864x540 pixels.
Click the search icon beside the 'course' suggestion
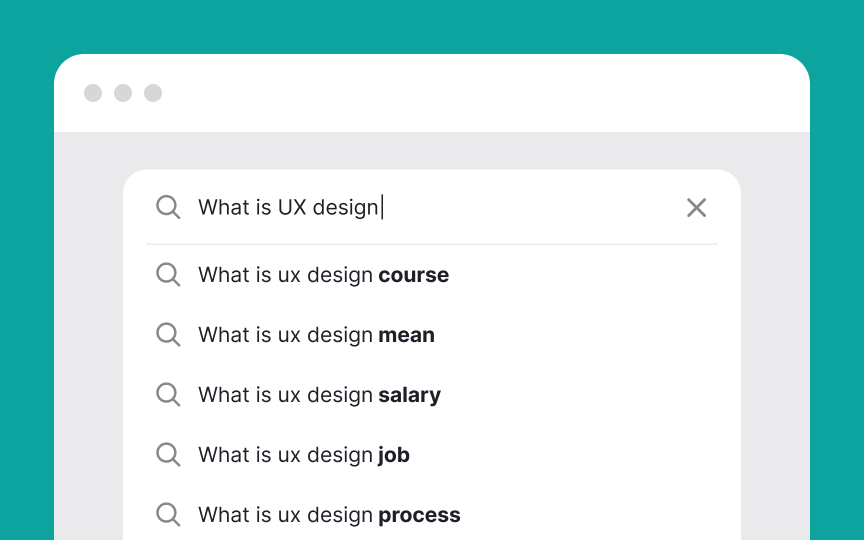[x=168, y=274]
